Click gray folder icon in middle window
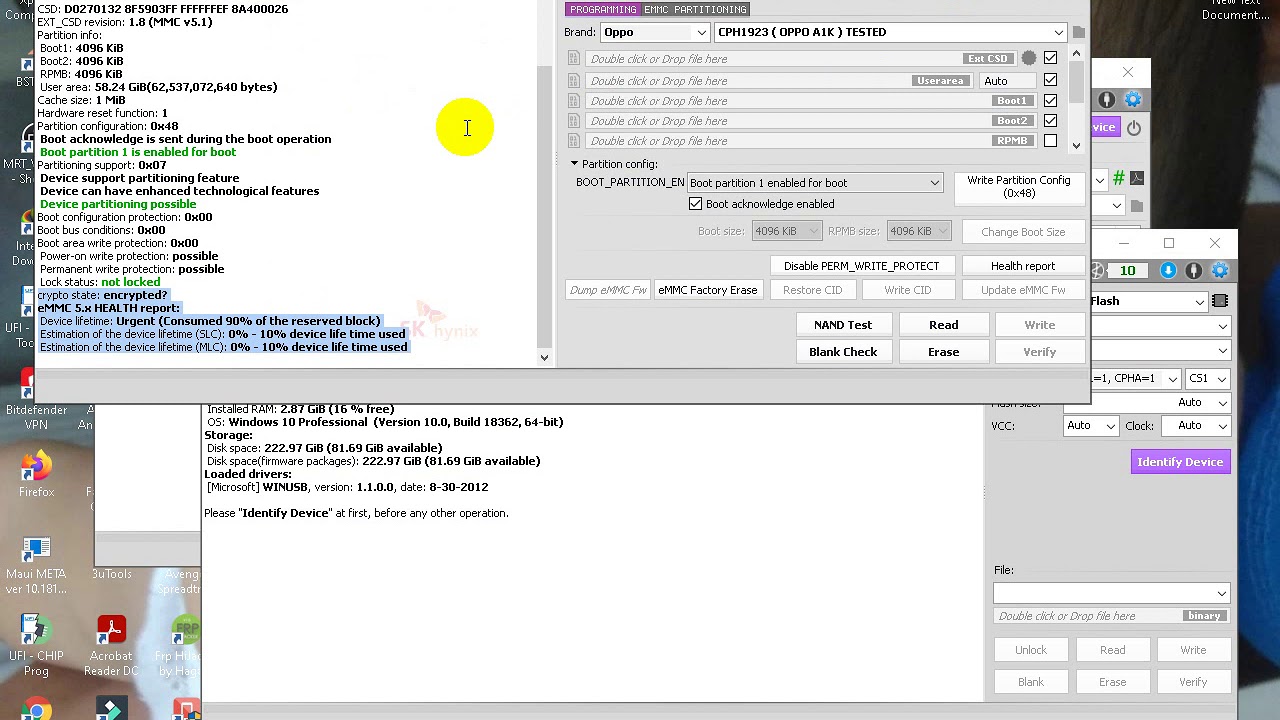This screenshot has height=720, width=1280. pyautogui.click(x=1137, y=206)
